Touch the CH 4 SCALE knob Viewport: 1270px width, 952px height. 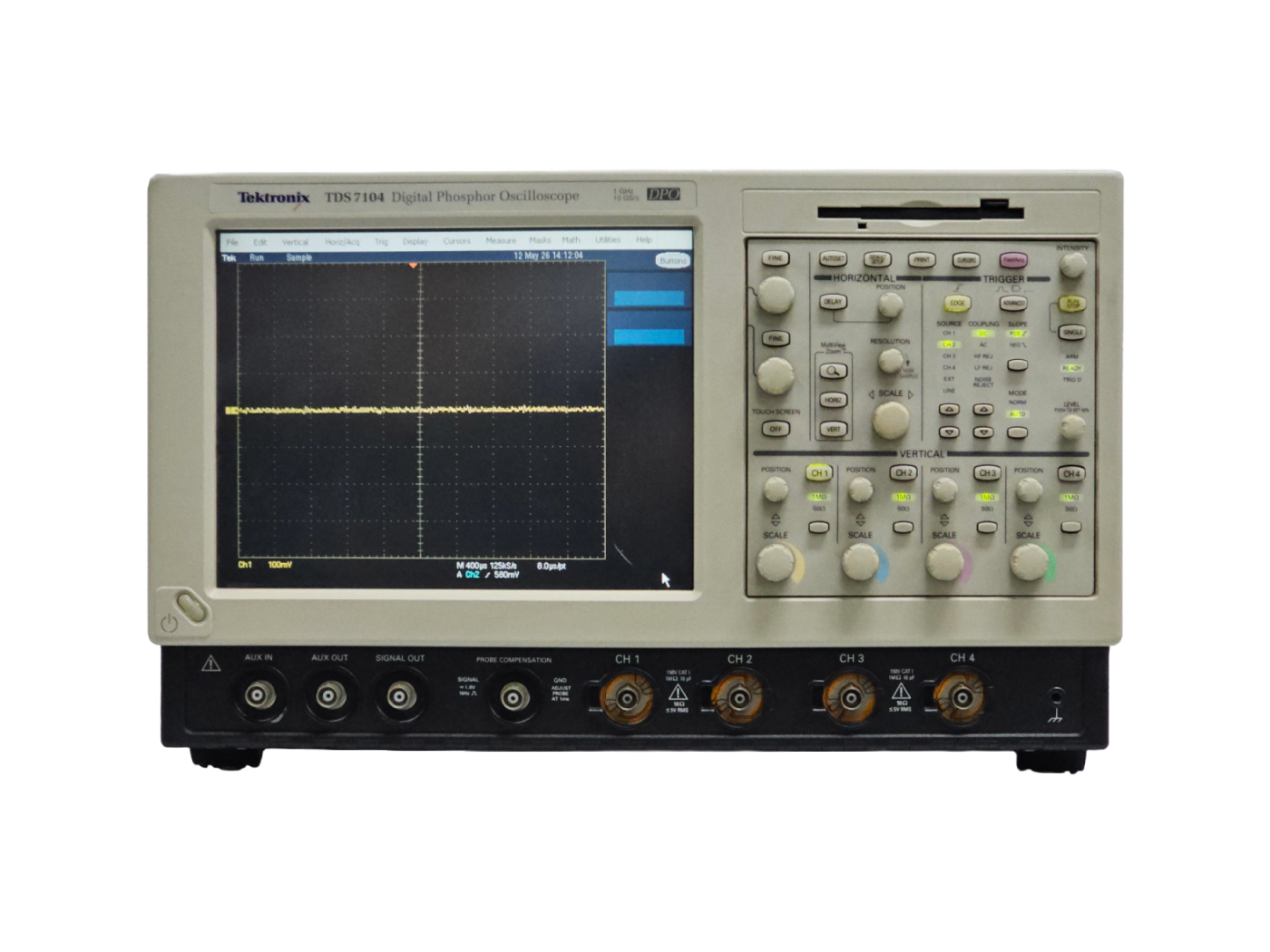point(1029,563)
